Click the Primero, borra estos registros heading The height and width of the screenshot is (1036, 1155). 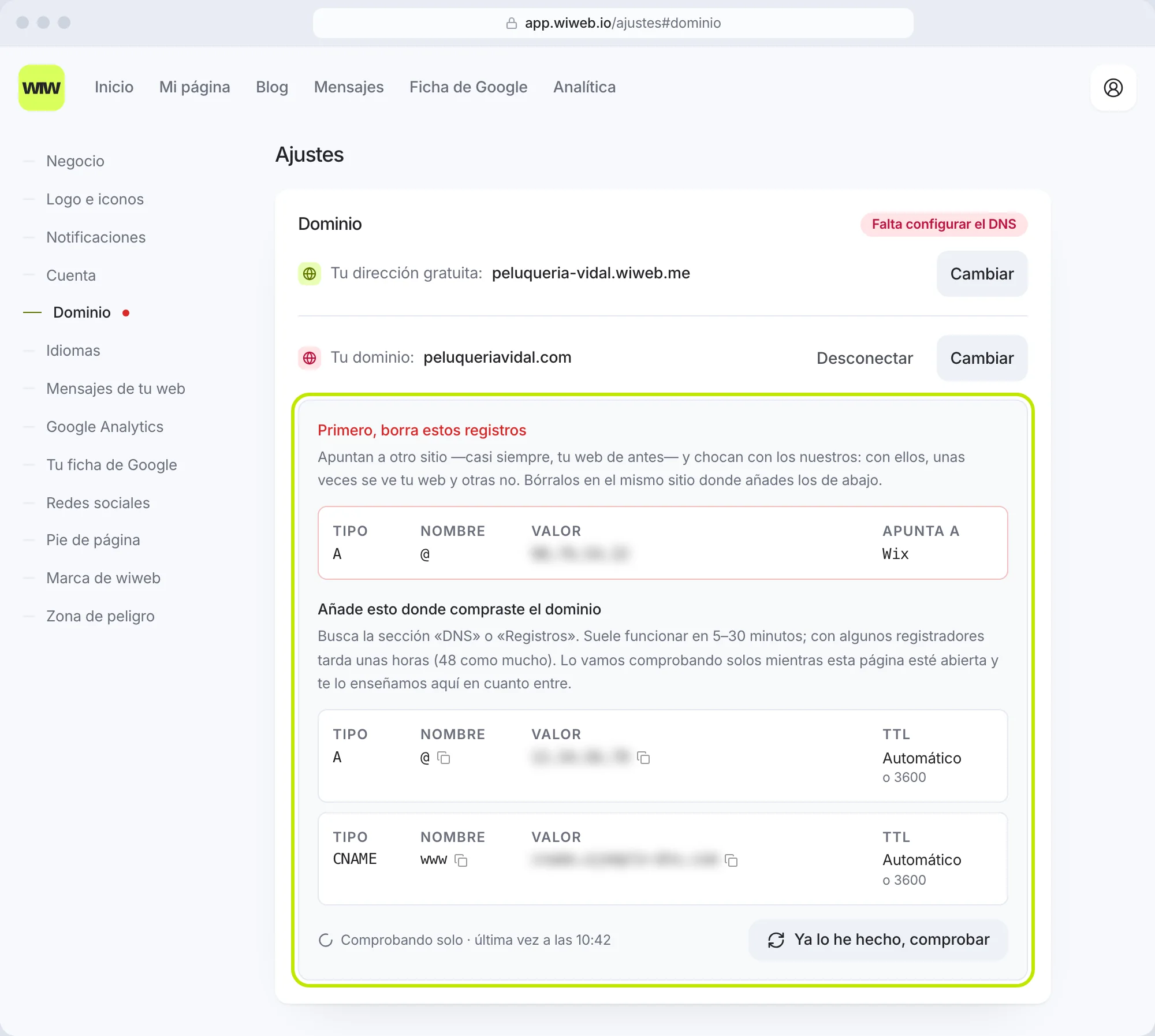pos(422,430)
